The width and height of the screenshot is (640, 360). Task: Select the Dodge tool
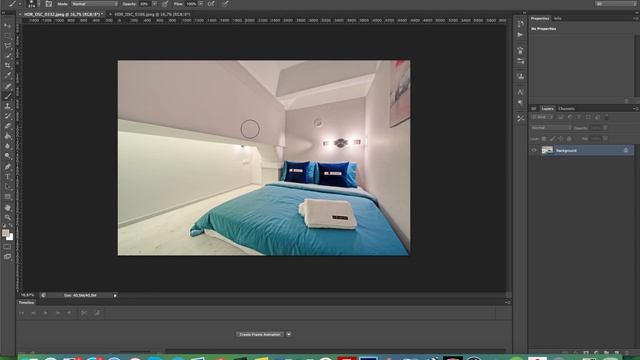pos(7,156)
